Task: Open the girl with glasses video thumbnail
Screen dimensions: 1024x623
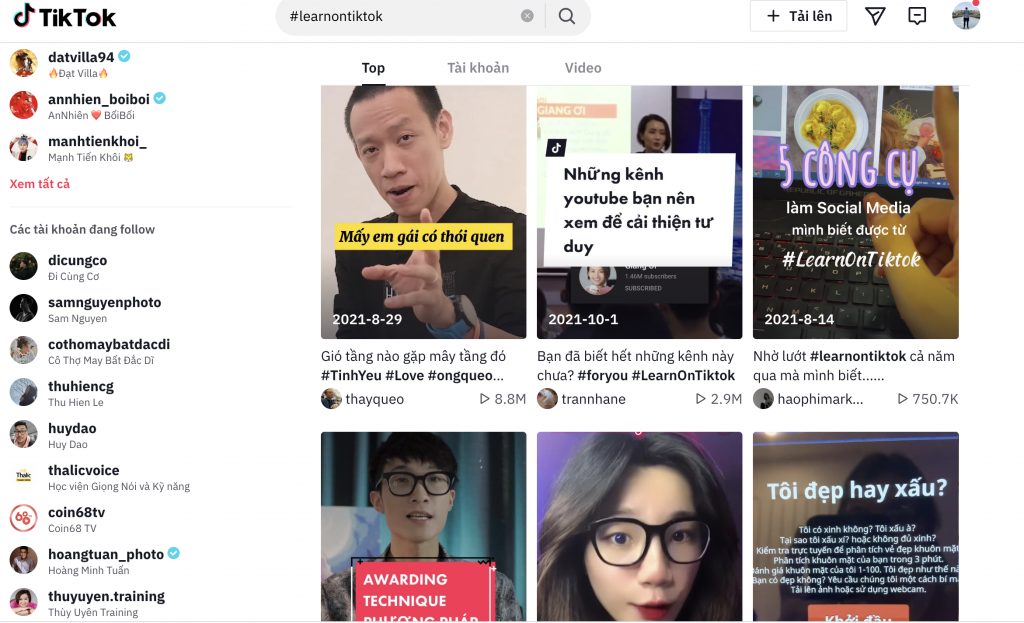Action: 639,526
